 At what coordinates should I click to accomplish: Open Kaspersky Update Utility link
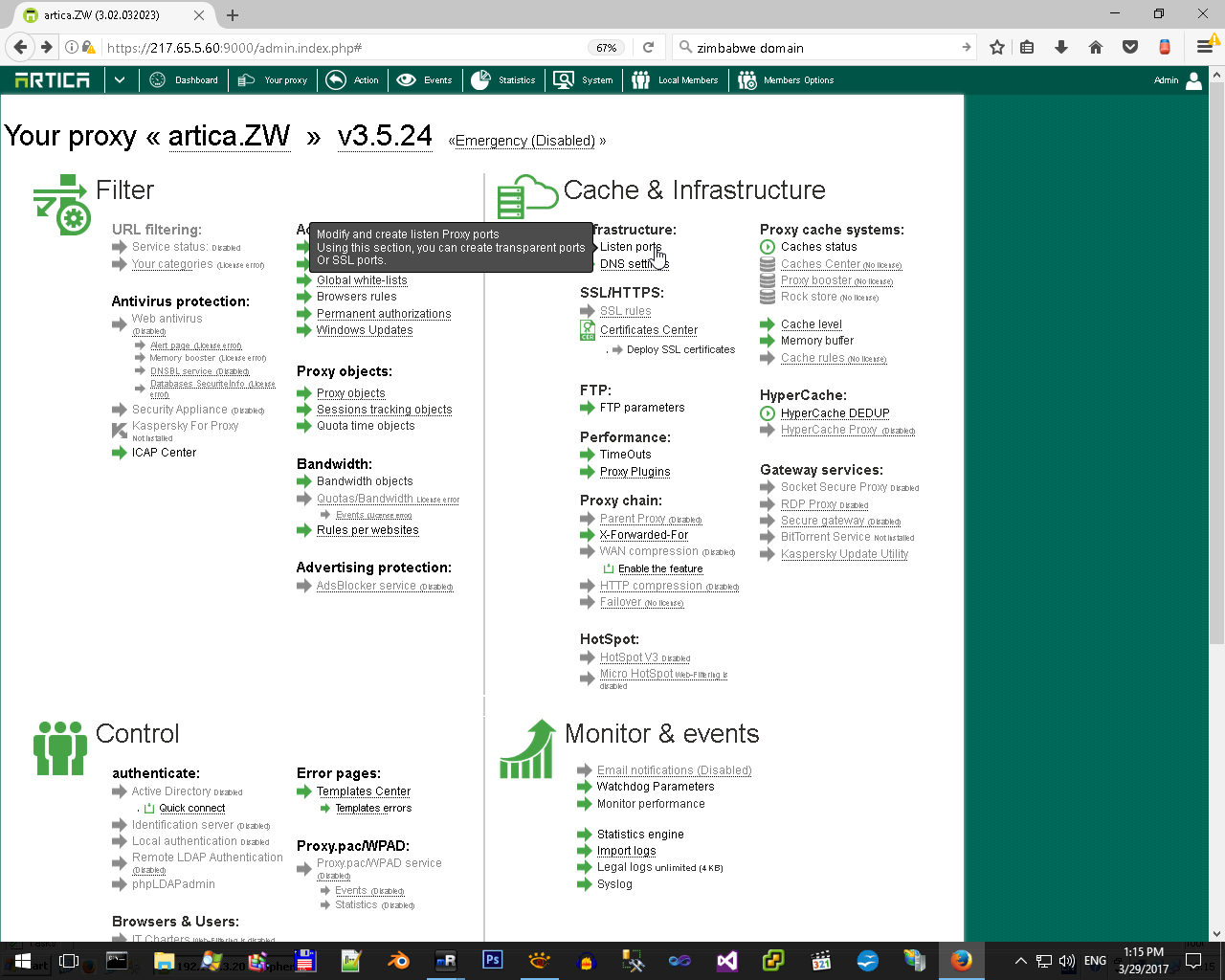[844, 554]
